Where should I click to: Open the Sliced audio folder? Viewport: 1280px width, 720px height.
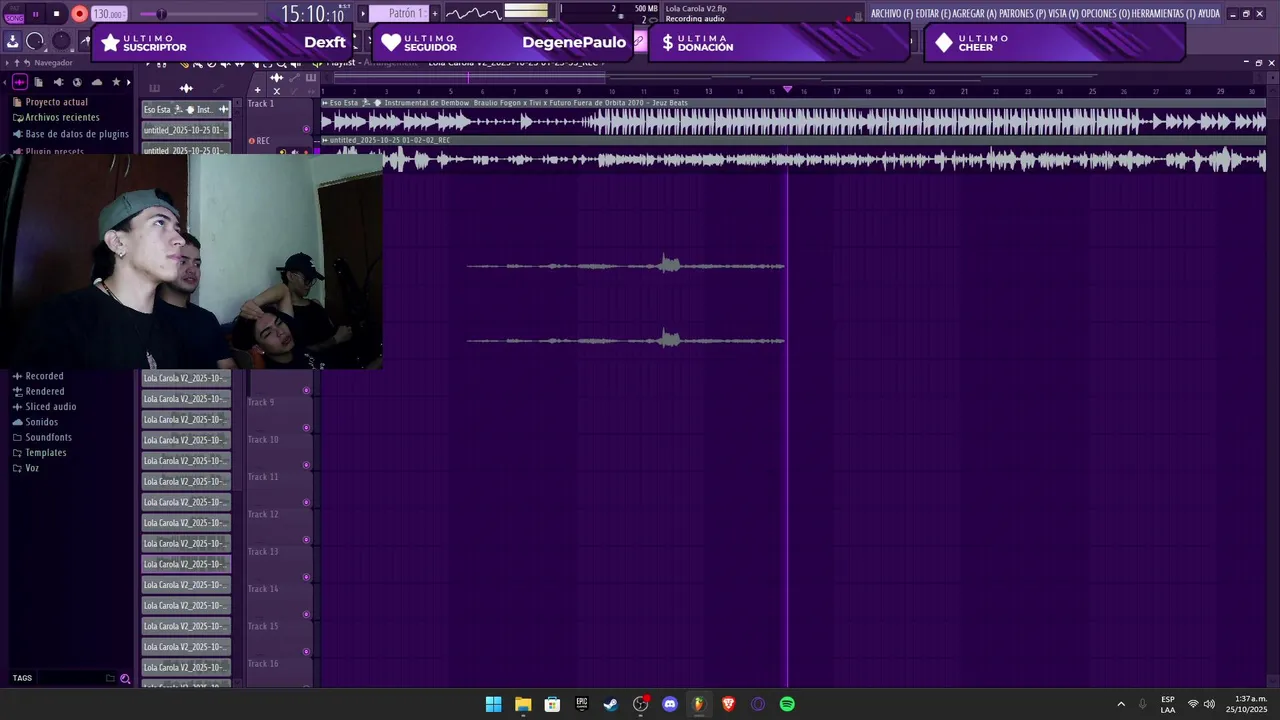pos(44,407)
